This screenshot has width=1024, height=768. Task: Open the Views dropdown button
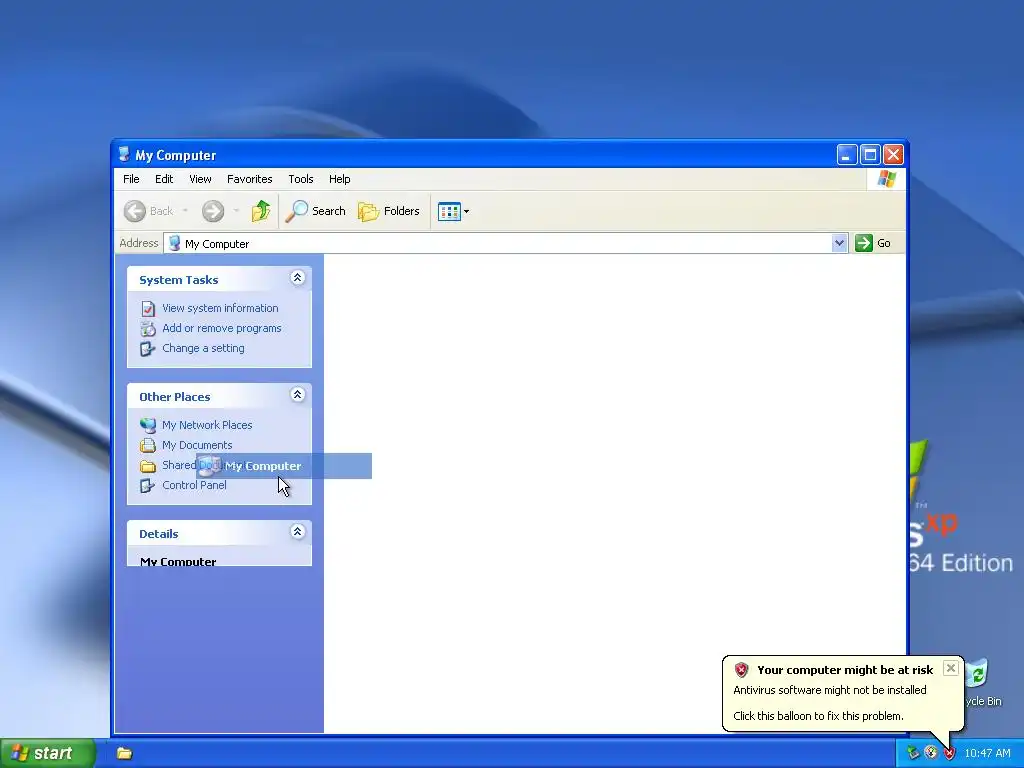453,211
